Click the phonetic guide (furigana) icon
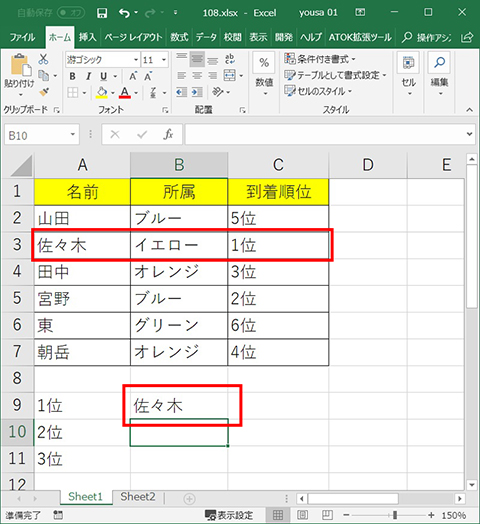 click(153, 92)
